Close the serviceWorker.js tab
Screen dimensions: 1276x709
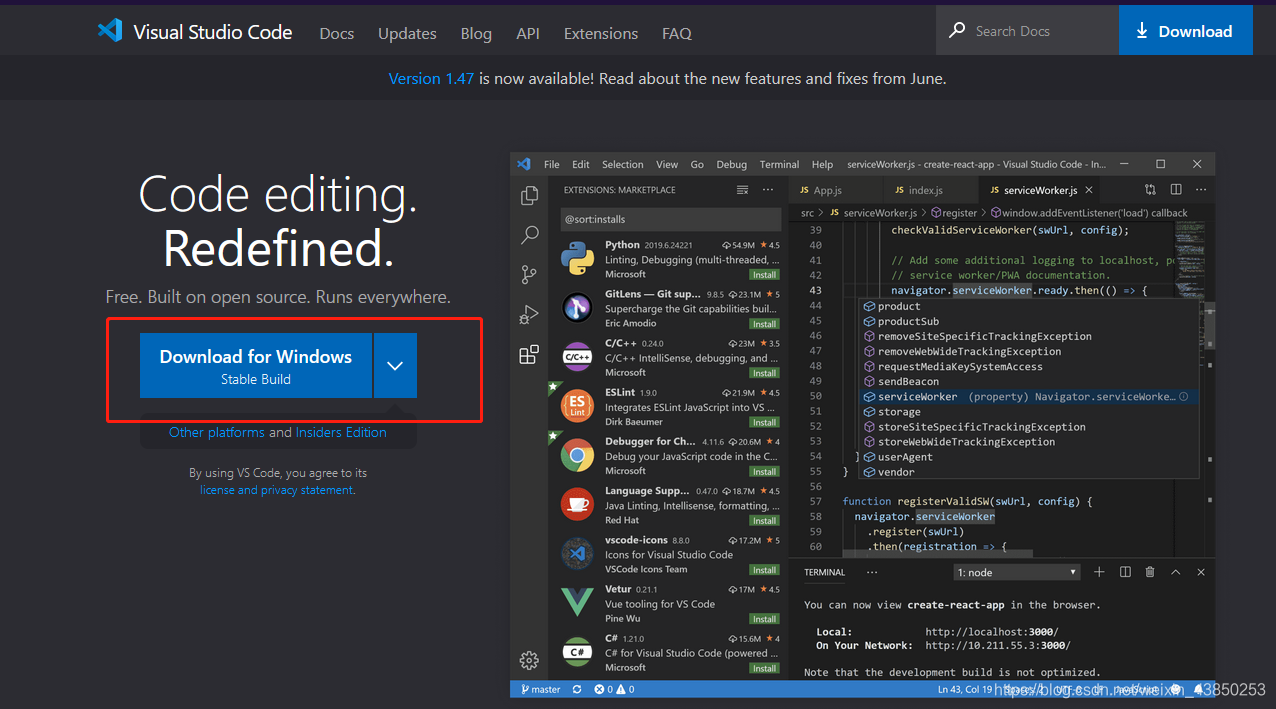tap(1089, 190)
